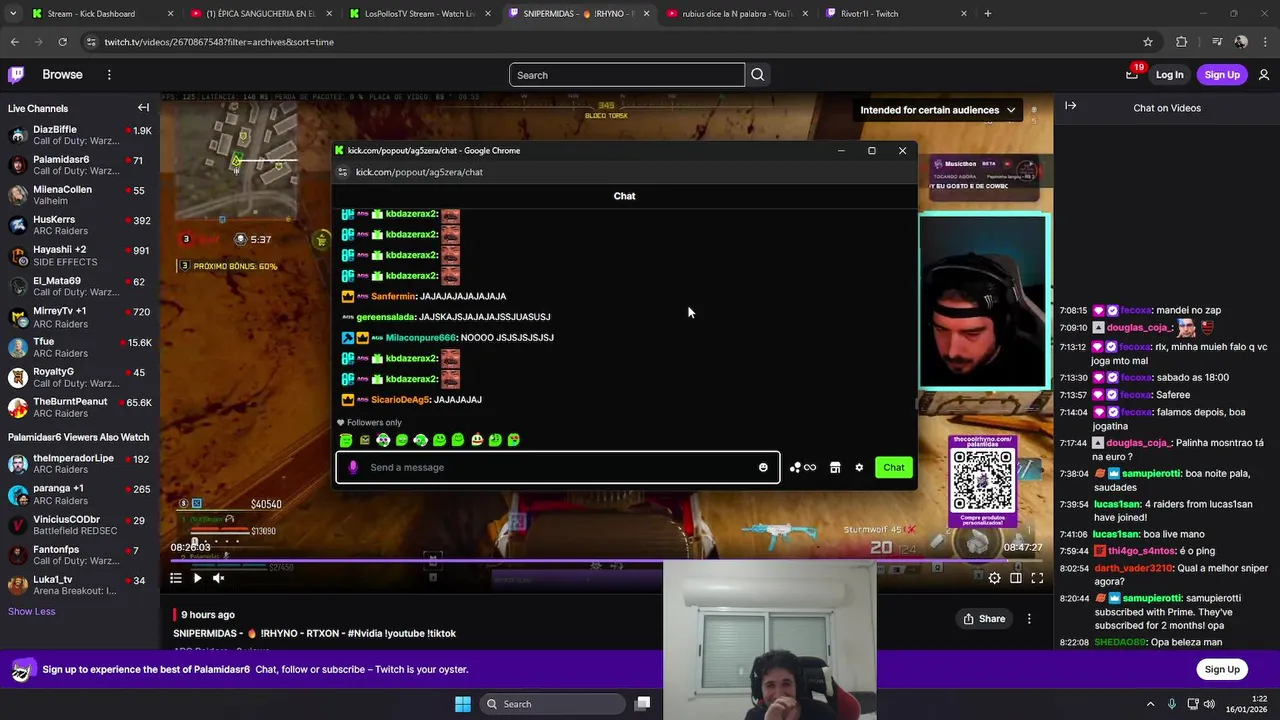This screenshot has width=1280, height=720.
Task: Click Sign Up in the bottom banner
Action: 1222,669
